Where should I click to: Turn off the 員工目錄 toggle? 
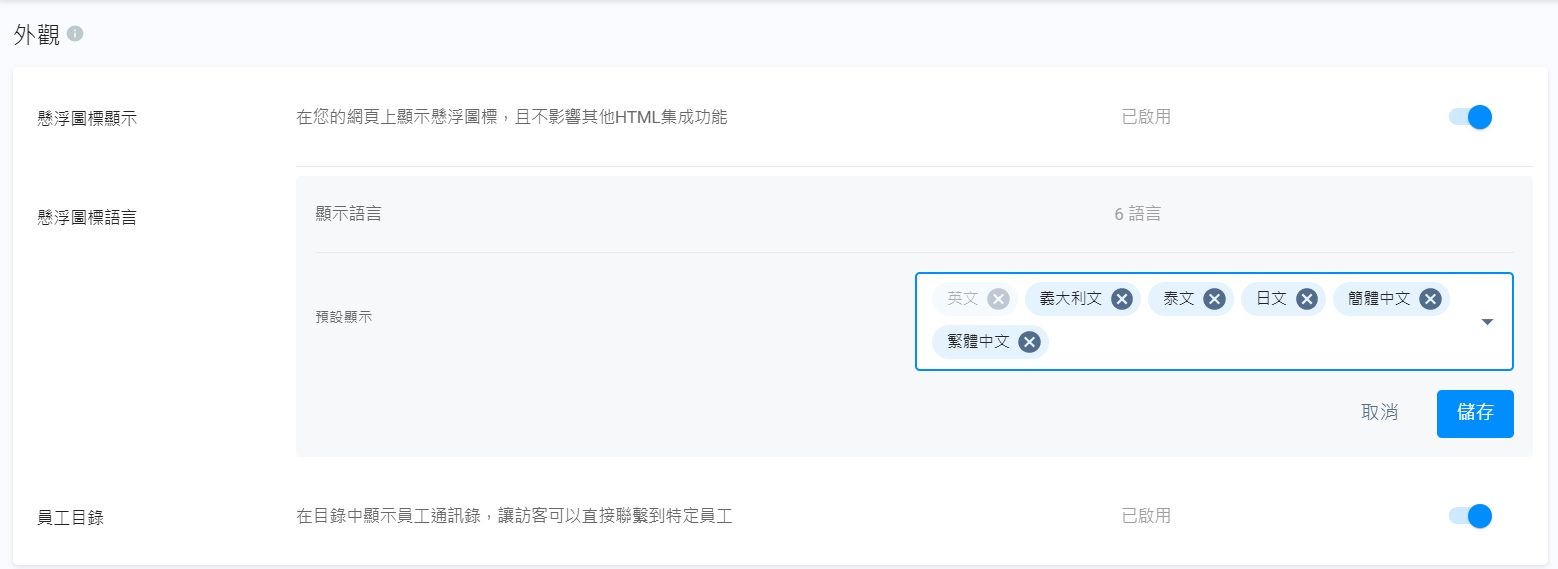1470,516
